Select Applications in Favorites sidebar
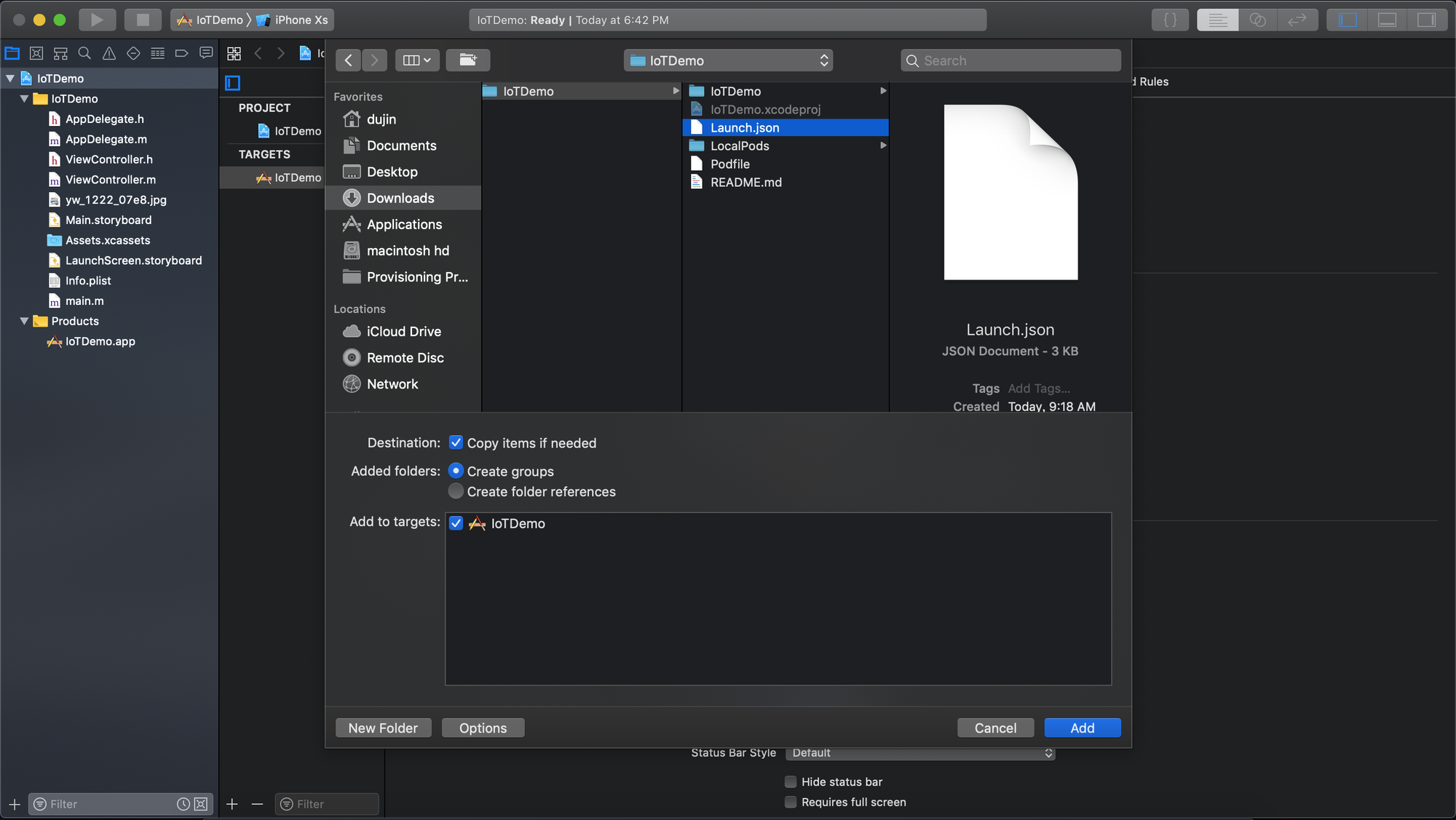The width and height of the screenshot is (1456, 820). pyautogui.click(x=403, y=224)
